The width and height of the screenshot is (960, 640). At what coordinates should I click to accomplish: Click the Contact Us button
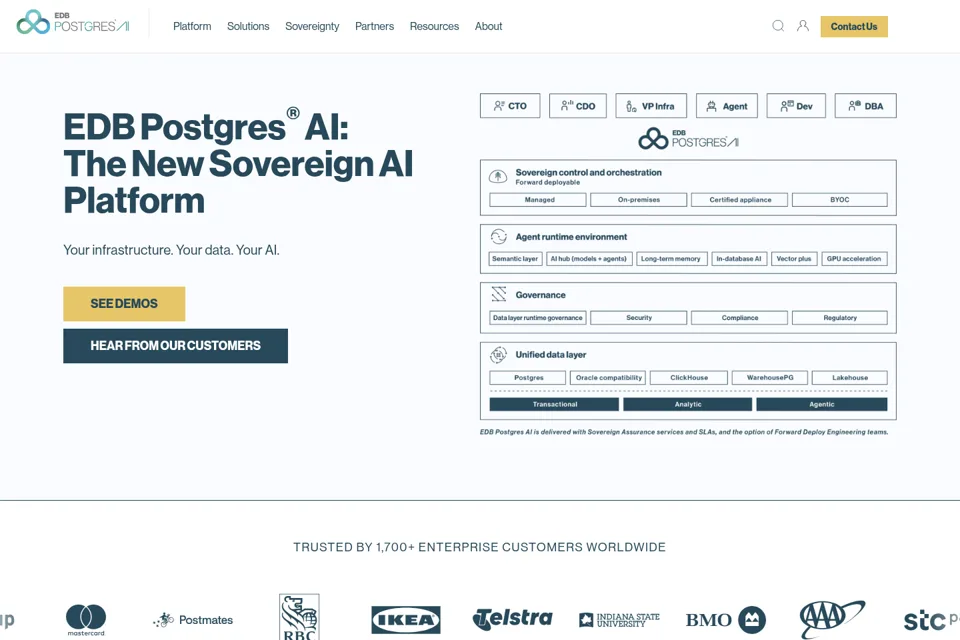tap(854, 26)
